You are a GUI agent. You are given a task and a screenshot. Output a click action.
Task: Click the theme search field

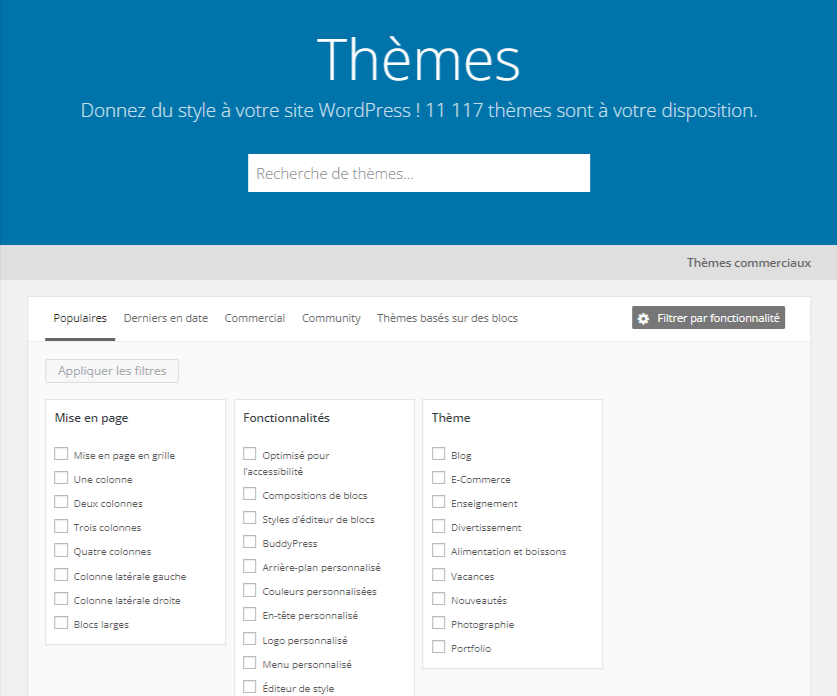pos(418,172)
